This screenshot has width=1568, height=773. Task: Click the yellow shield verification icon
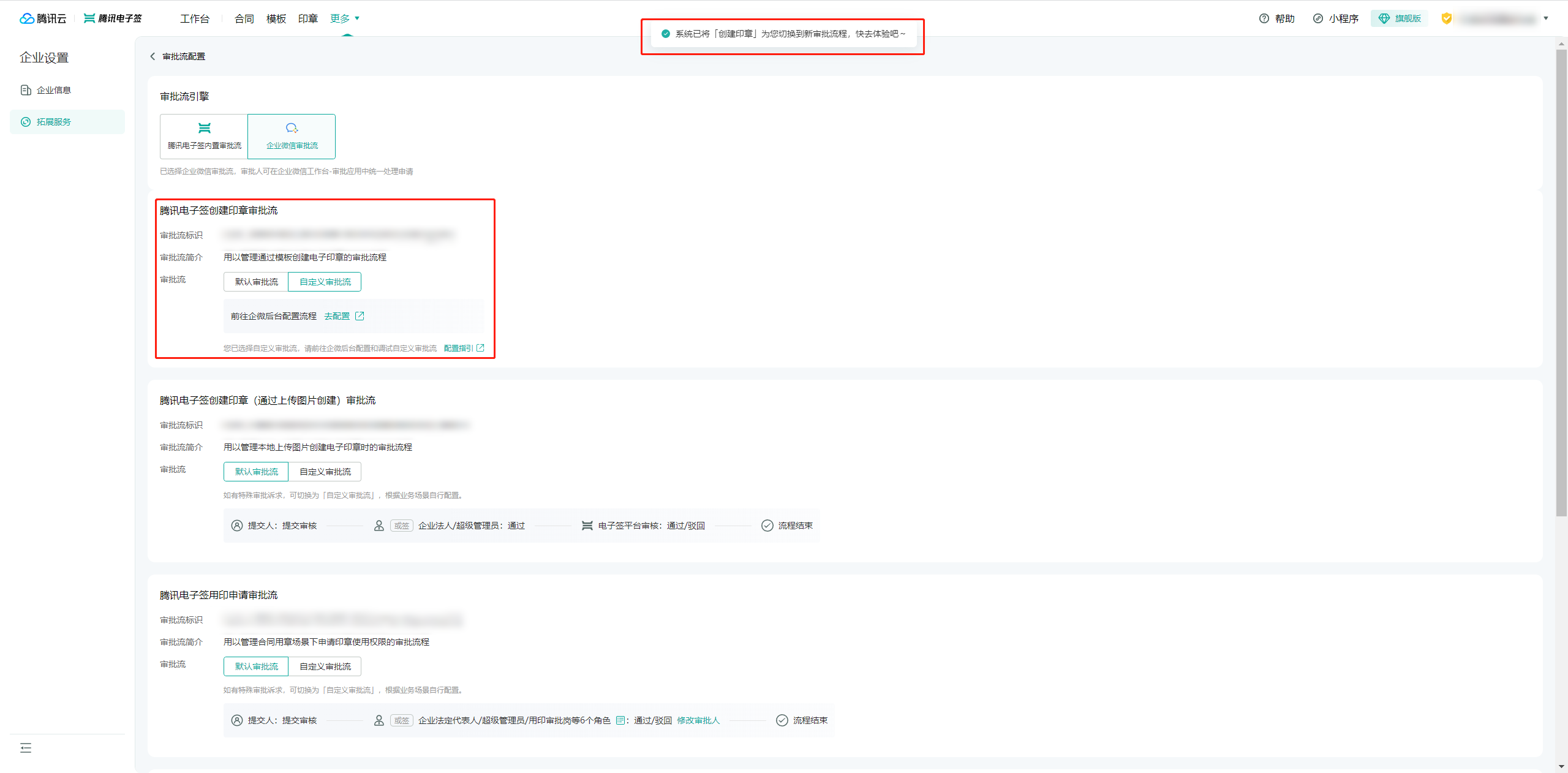1446,18
